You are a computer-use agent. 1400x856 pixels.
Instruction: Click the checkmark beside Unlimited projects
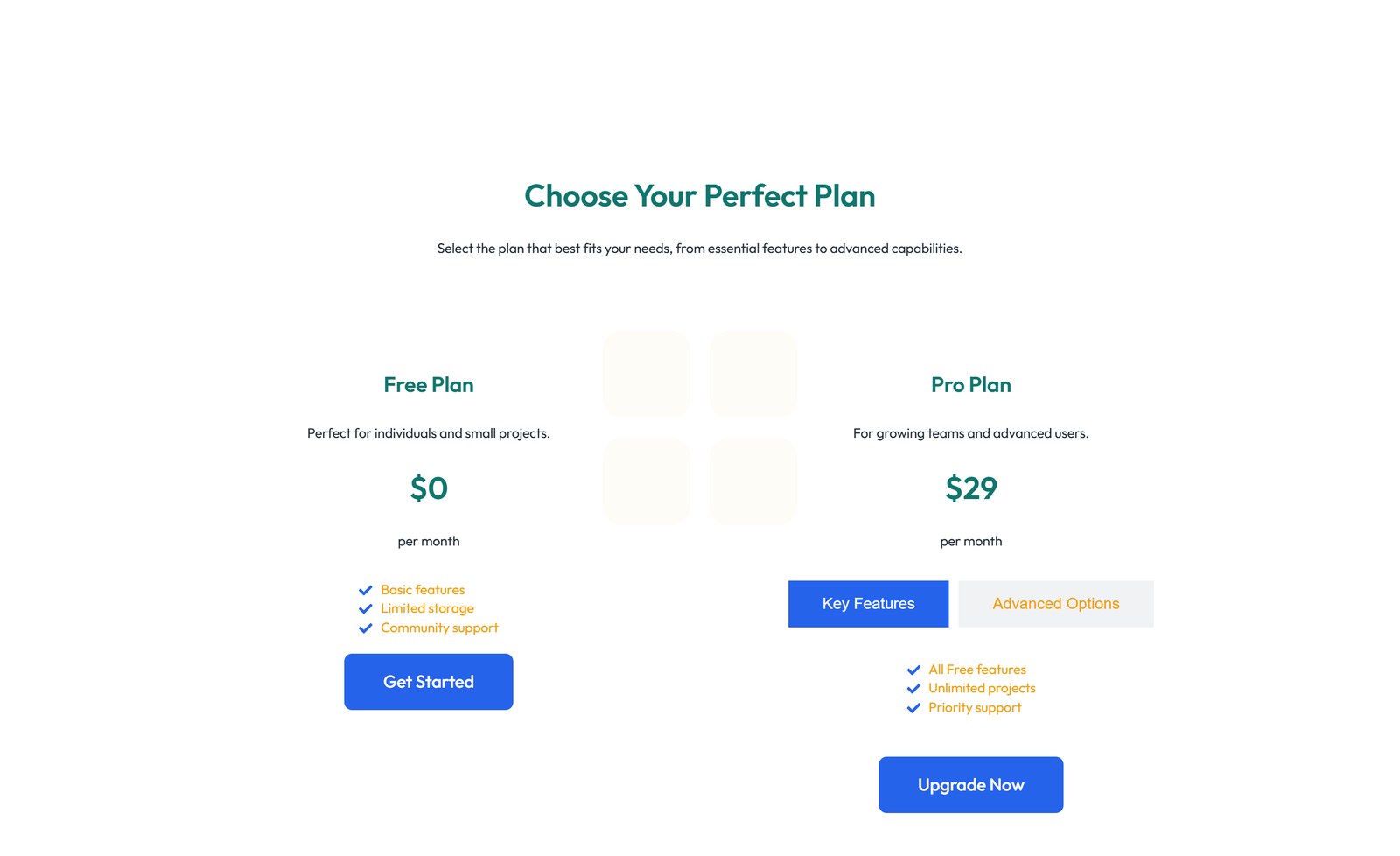tap(914, 689)
